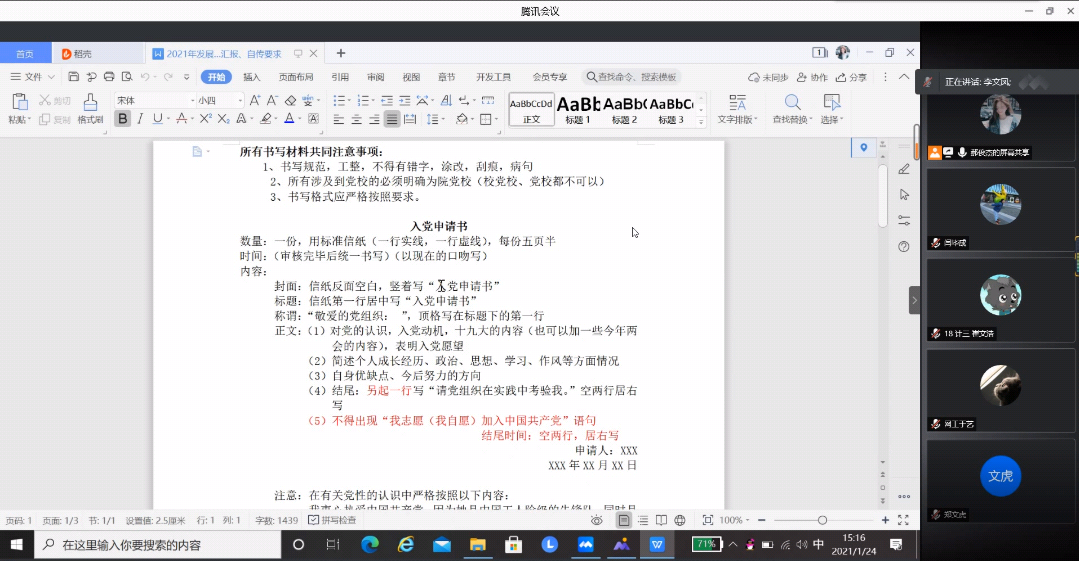Click the increase font size icon
The width and height of the screenshot is (1079, 561).
tap(255, 101)
